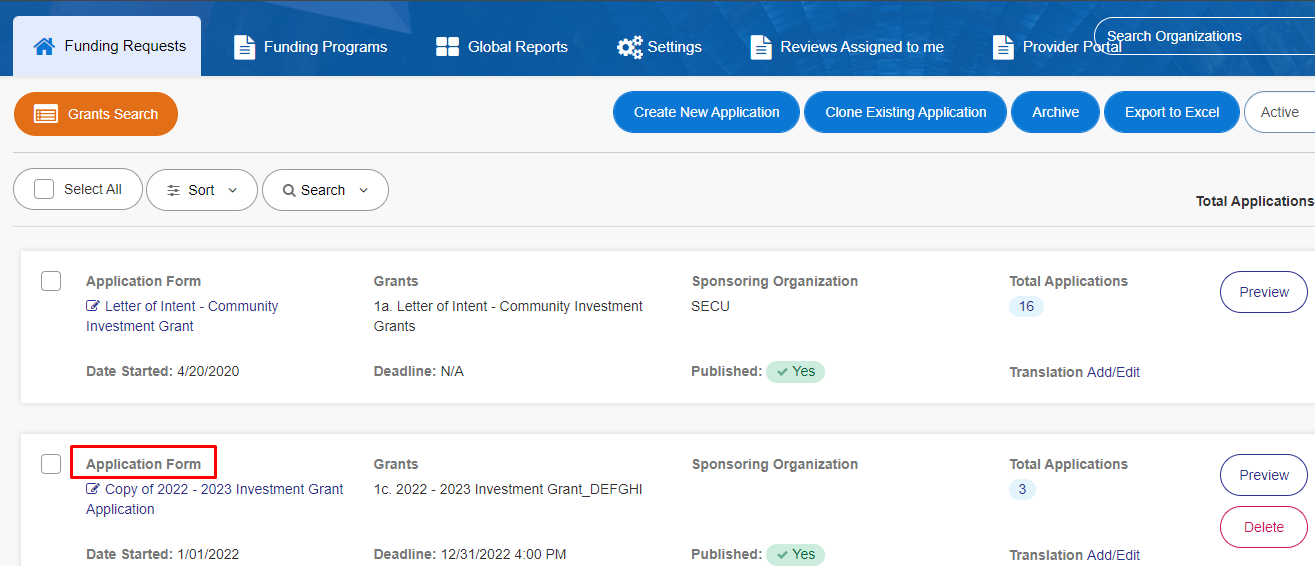This screenshot has width=1315, height=566.
Task: Click Published Yes badge in Copy of 2022 row
Action: (795, 554)
